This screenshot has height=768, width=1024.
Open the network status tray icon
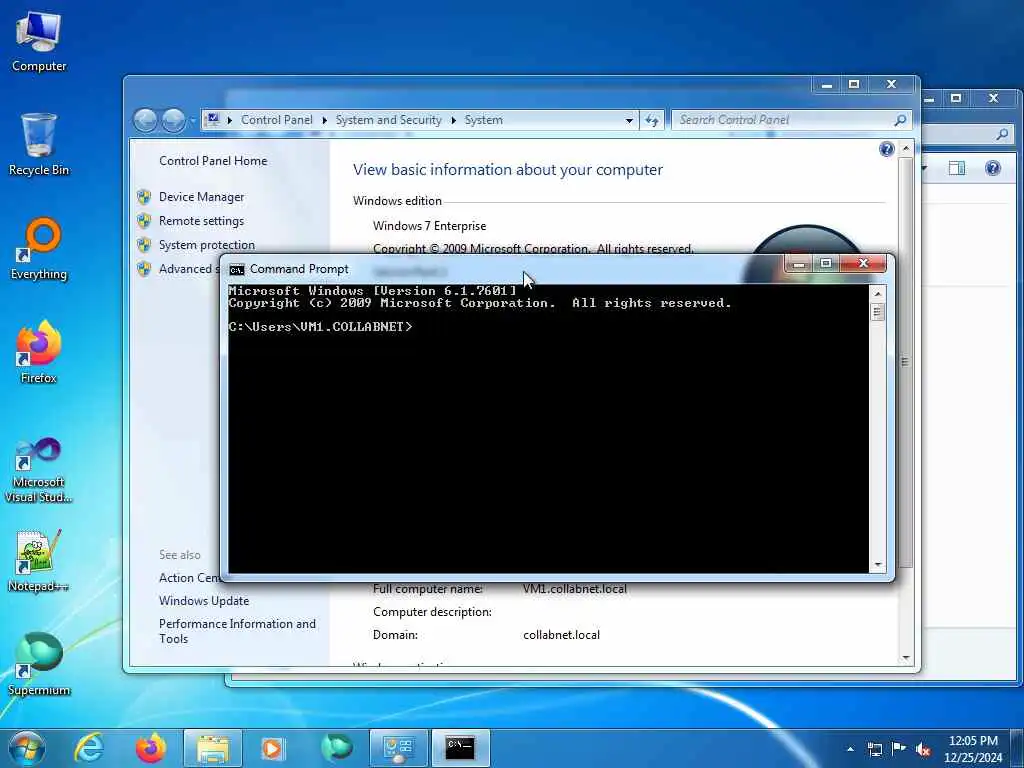coord(874,749)
